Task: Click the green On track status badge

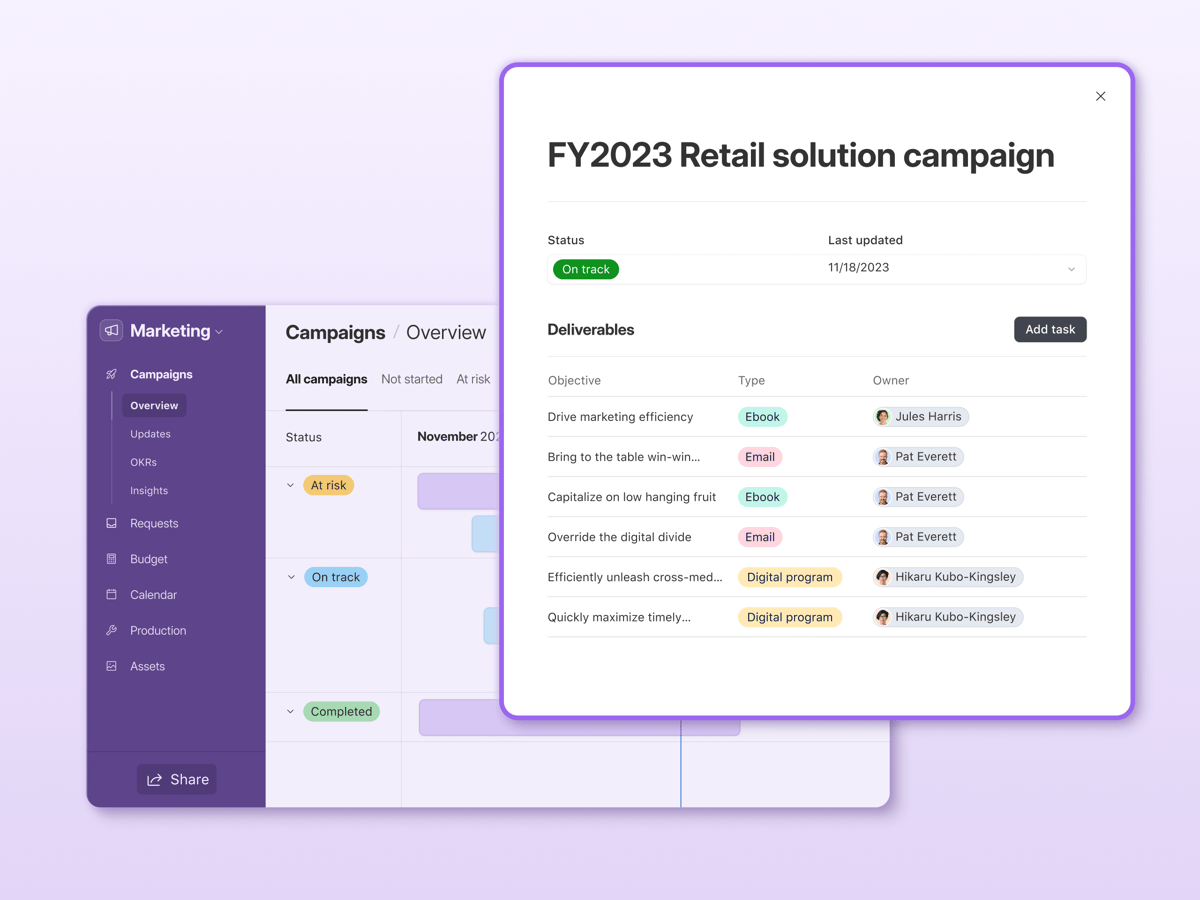Action: 585,268
